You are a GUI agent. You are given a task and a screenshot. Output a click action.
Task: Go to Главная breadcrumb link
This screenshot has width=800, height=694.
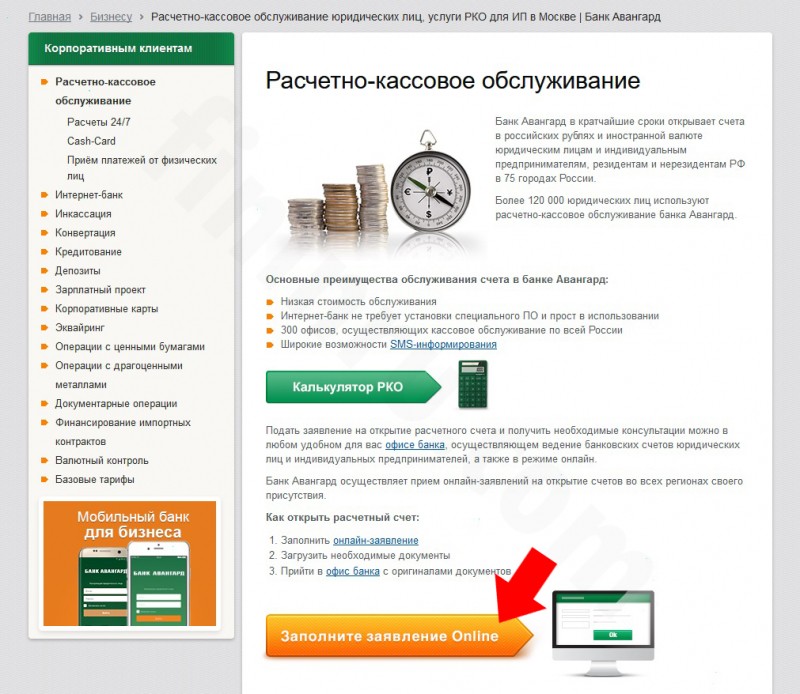49,17
